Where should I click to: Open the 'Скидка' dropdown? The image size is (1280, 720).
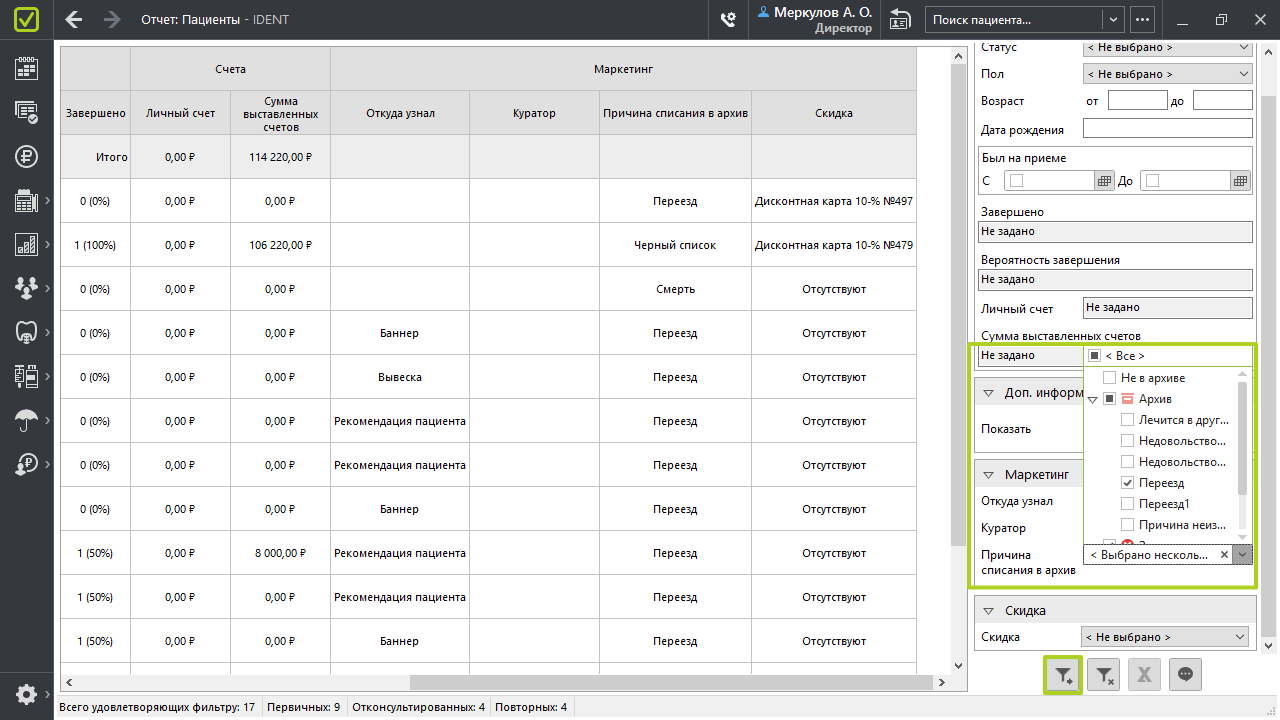[x=1166, y=637]
